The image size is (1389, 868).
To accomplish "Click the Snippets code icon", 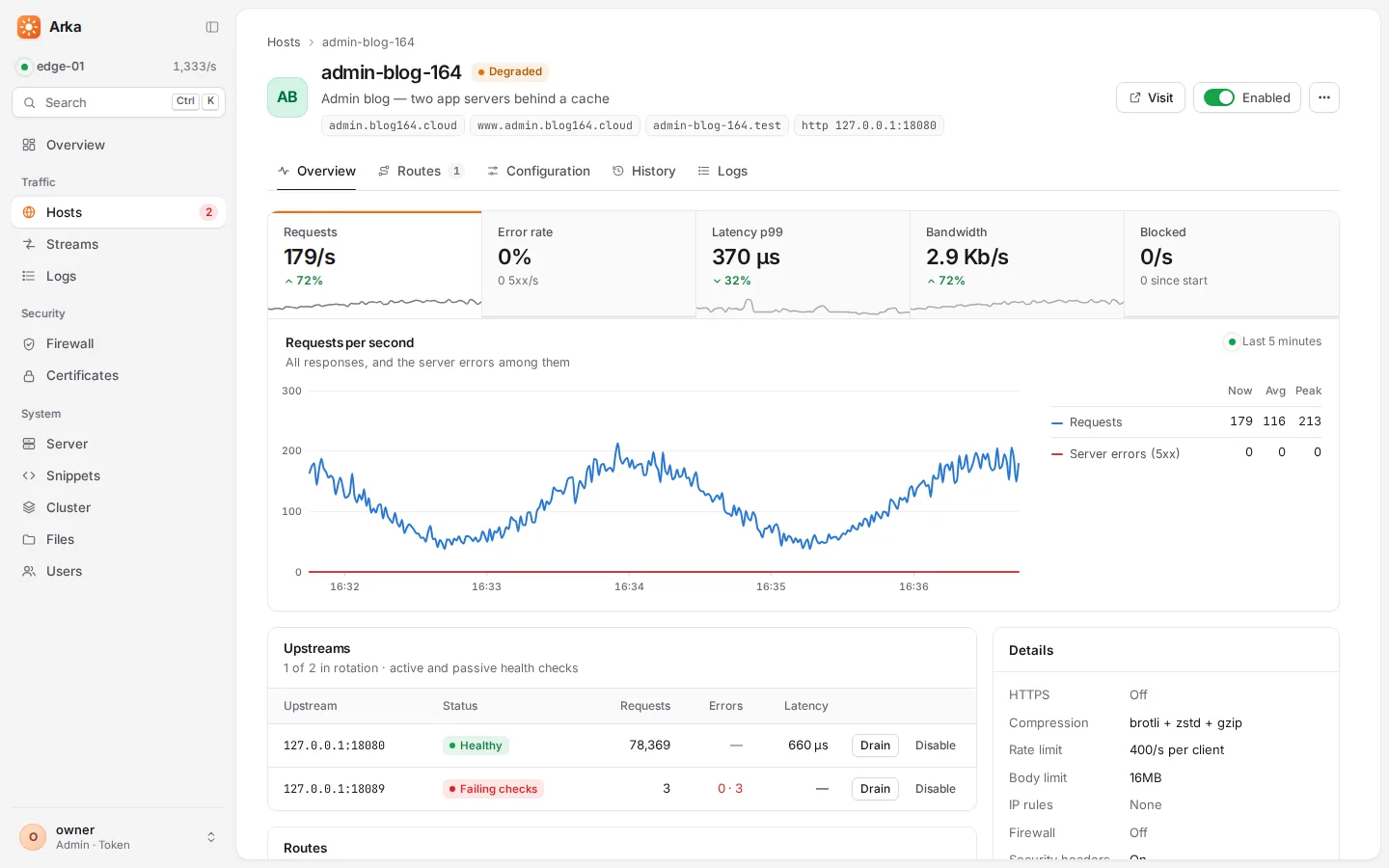I will [29, 475].
